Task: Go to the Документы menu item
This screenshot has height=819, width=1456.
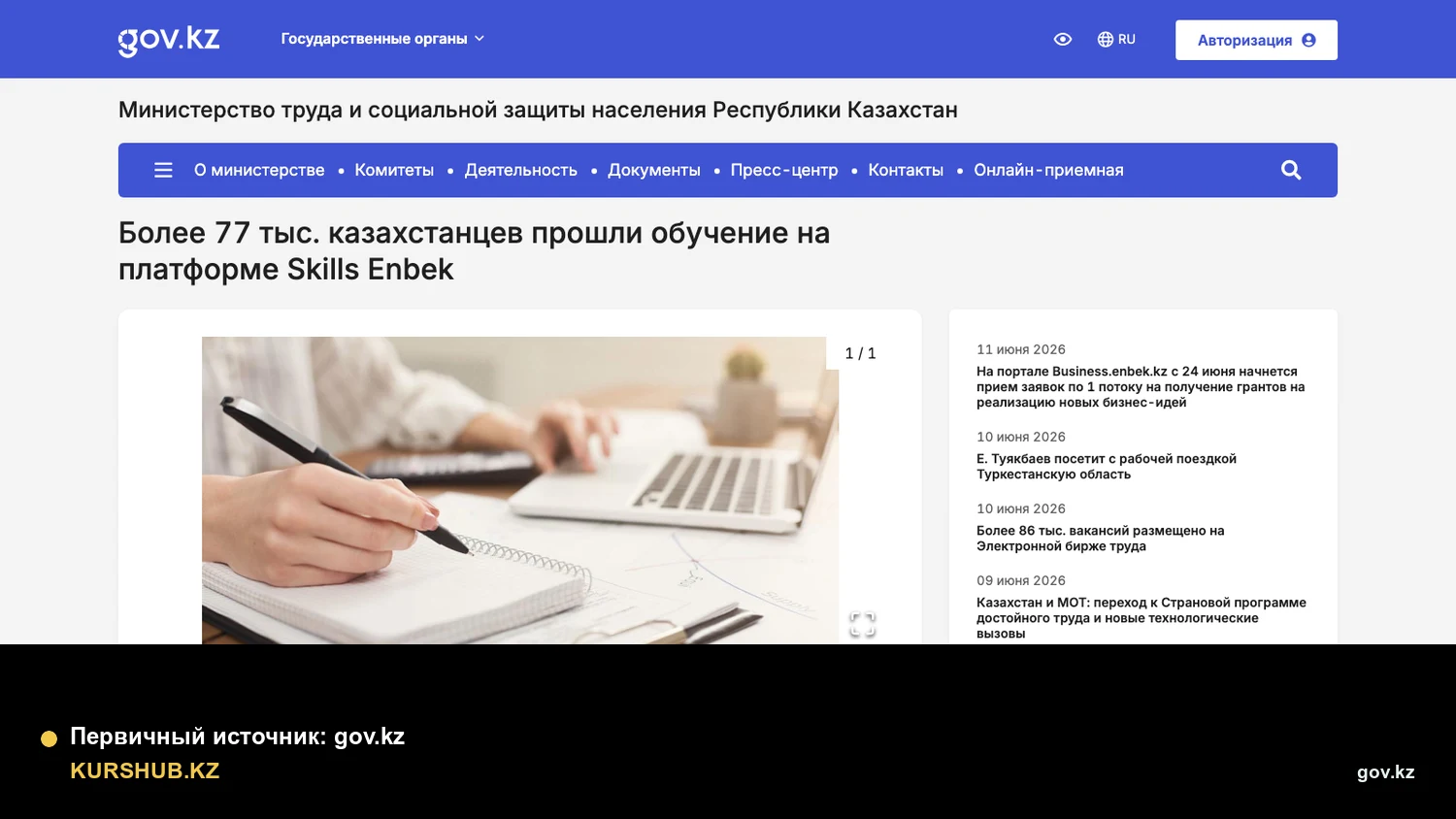Action: tap(654, 170)
